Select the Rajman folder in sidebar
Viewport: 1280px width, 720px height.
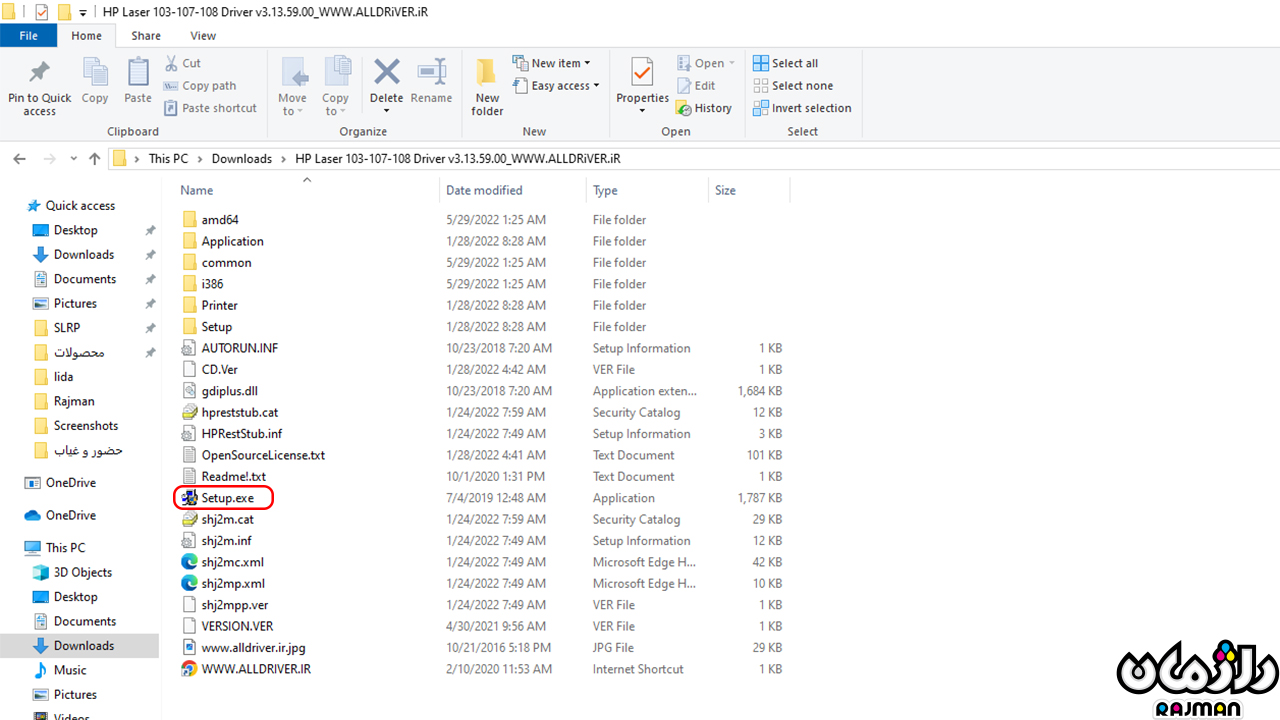click(x=74, y=401)
